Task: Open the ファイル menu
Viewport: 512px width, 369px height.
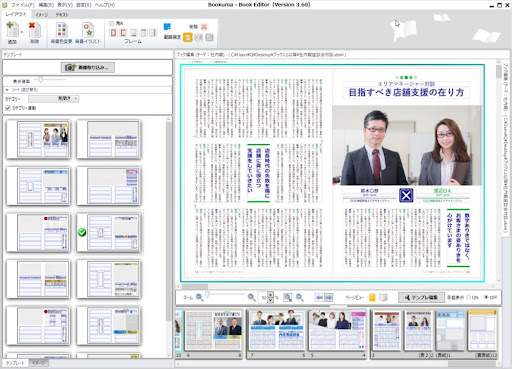Action: click(23, 5)
